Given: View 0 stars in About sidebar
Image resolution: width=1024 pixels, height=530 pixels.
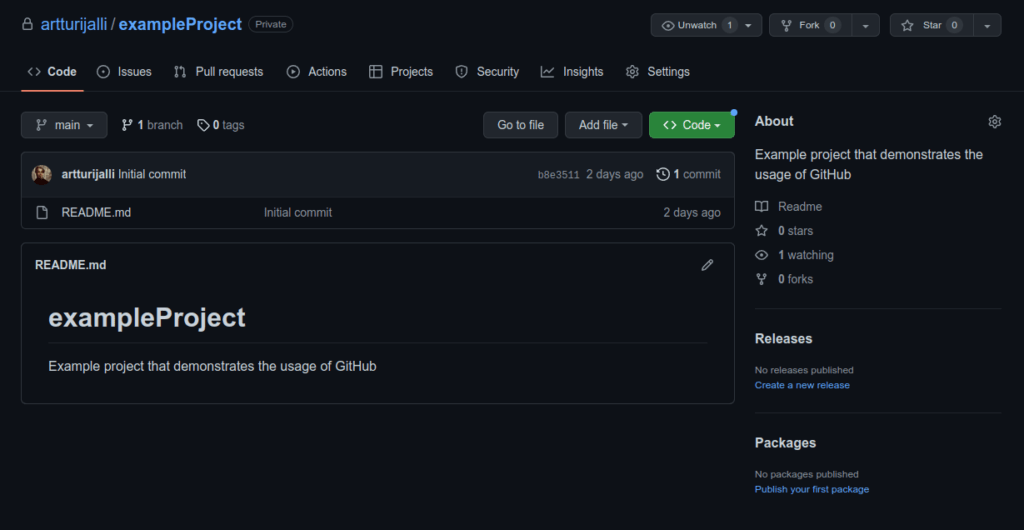Looking at the screenshot, I should pyautogui.click(x=795, y=231).
